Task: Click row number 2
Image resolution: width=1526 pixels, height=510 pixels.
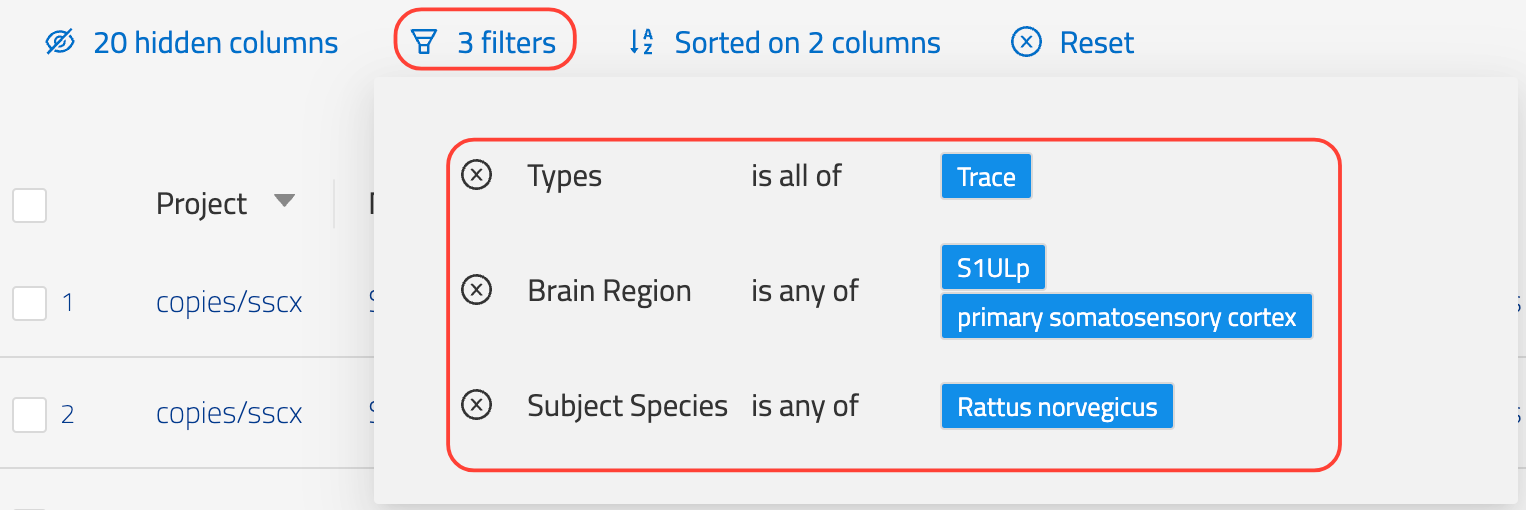Action: click(68, 414)
